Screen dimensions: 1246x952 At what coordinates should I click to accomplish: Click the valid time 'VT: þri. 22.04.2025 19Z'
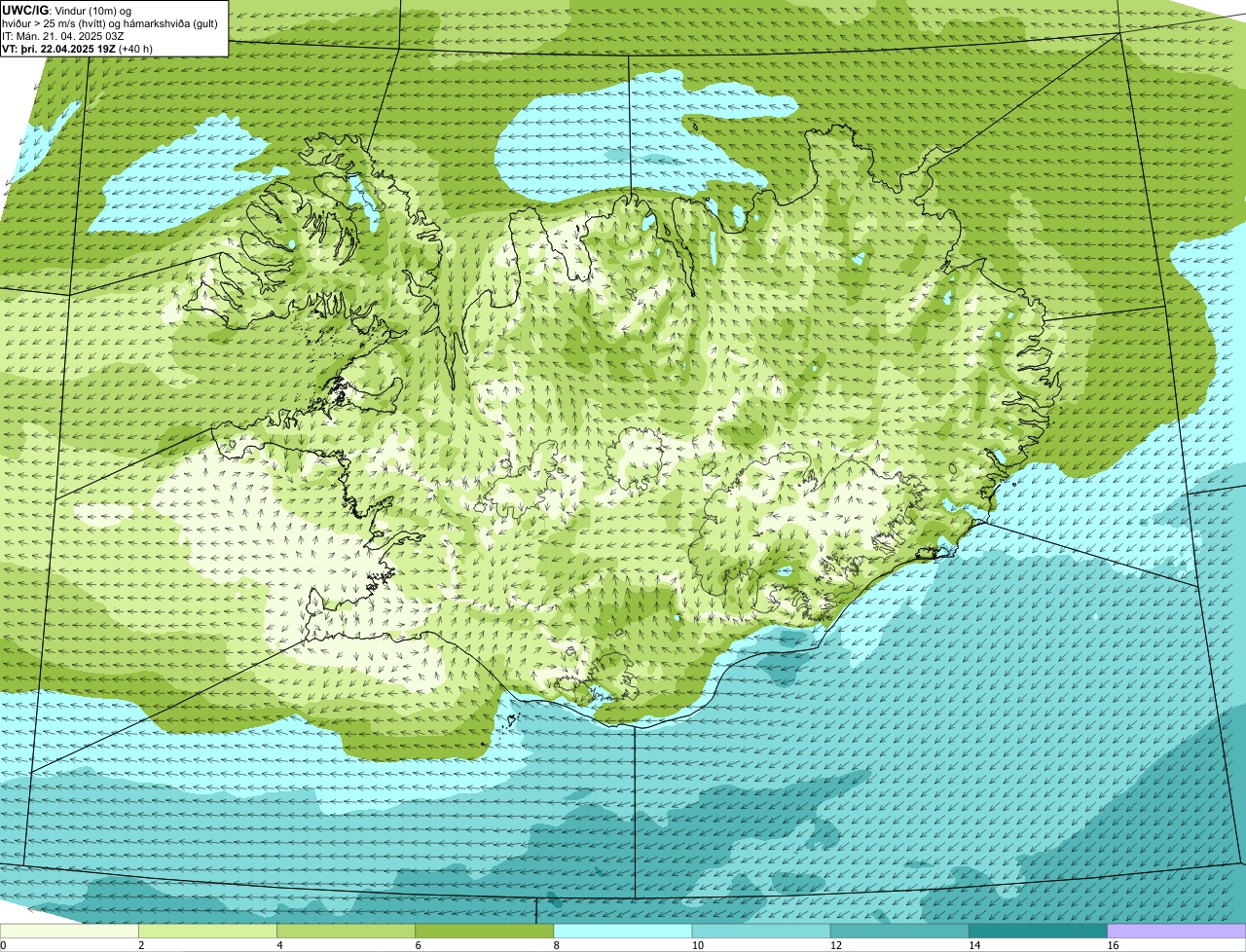(58, 49)
